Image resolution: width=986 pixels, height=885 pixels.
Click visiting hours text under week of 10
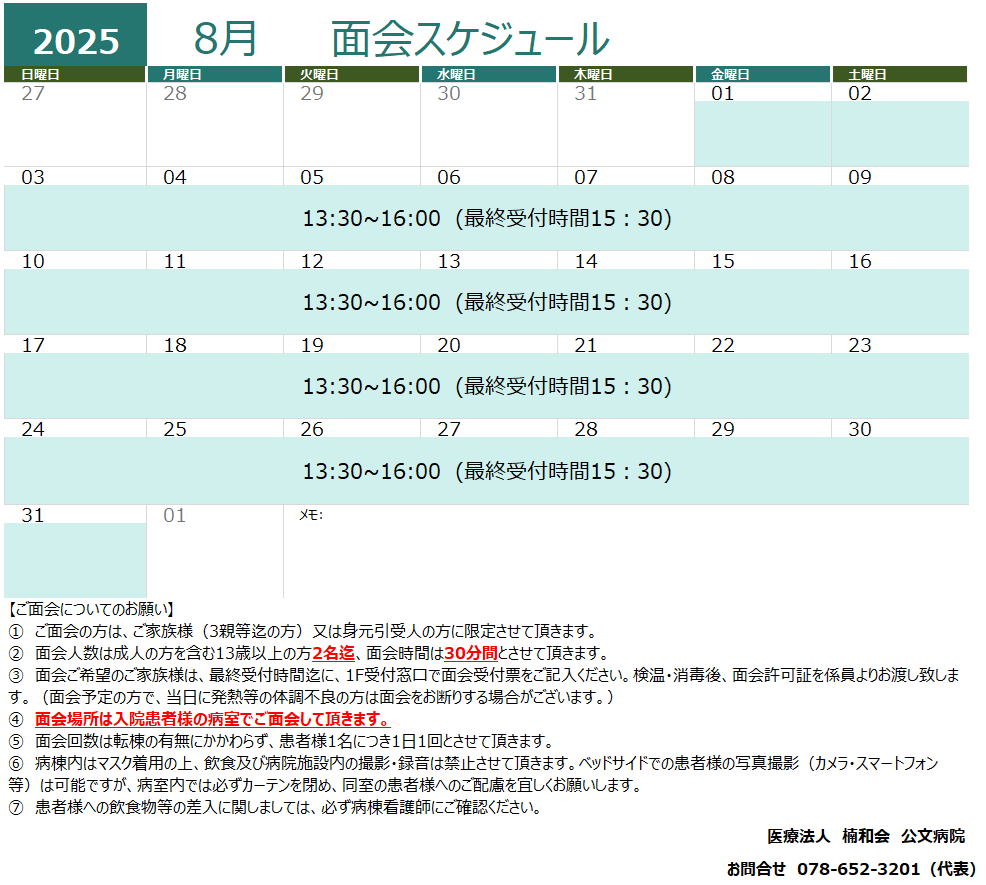point(487,303)
